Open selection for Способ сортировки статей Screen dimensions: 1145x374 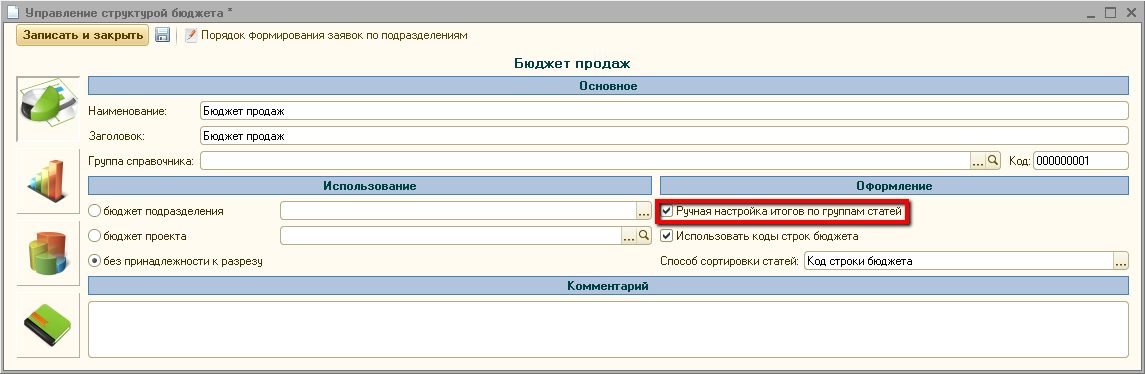(1120, 261)
